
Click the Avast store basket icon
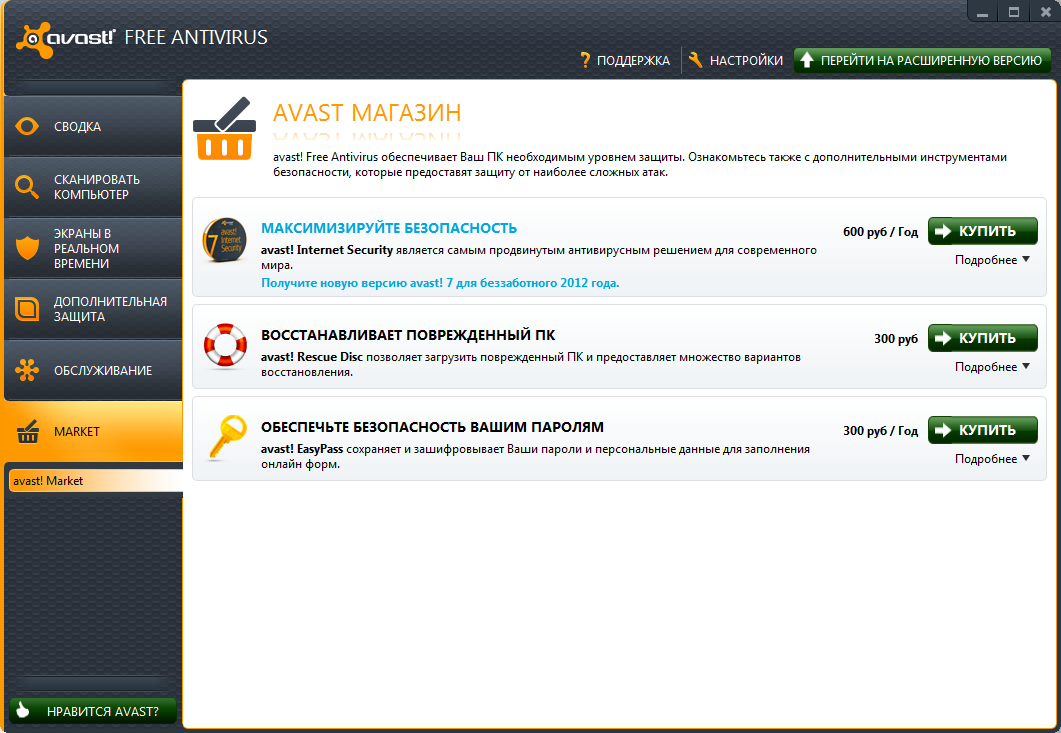(x=225, y=129)
